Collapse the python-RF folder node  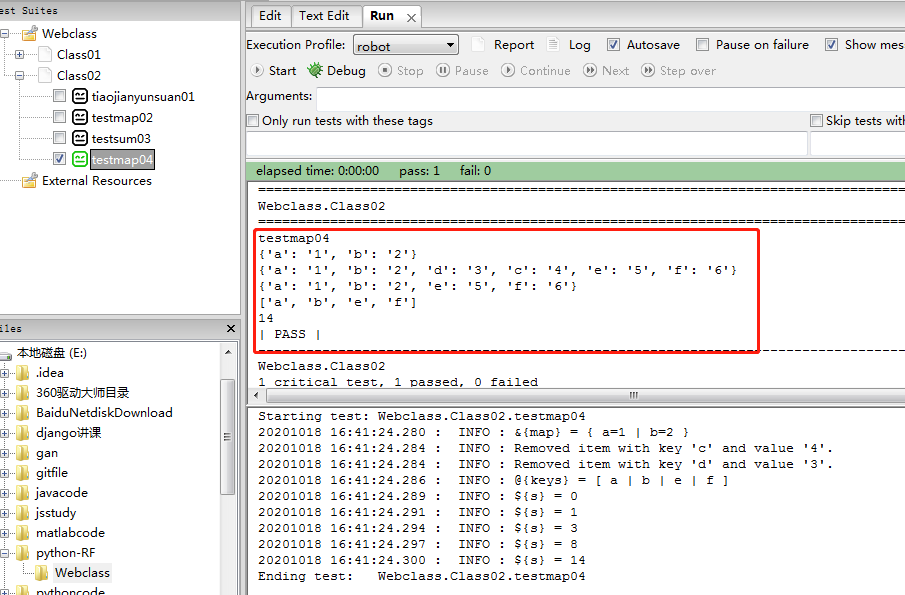coord(4,553)
